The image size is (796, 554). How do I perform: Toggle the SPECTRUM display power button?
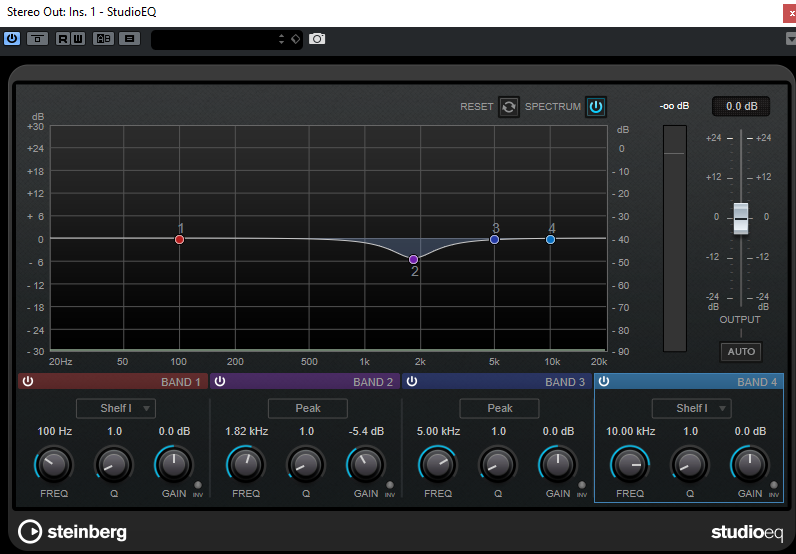coord(596,107)
